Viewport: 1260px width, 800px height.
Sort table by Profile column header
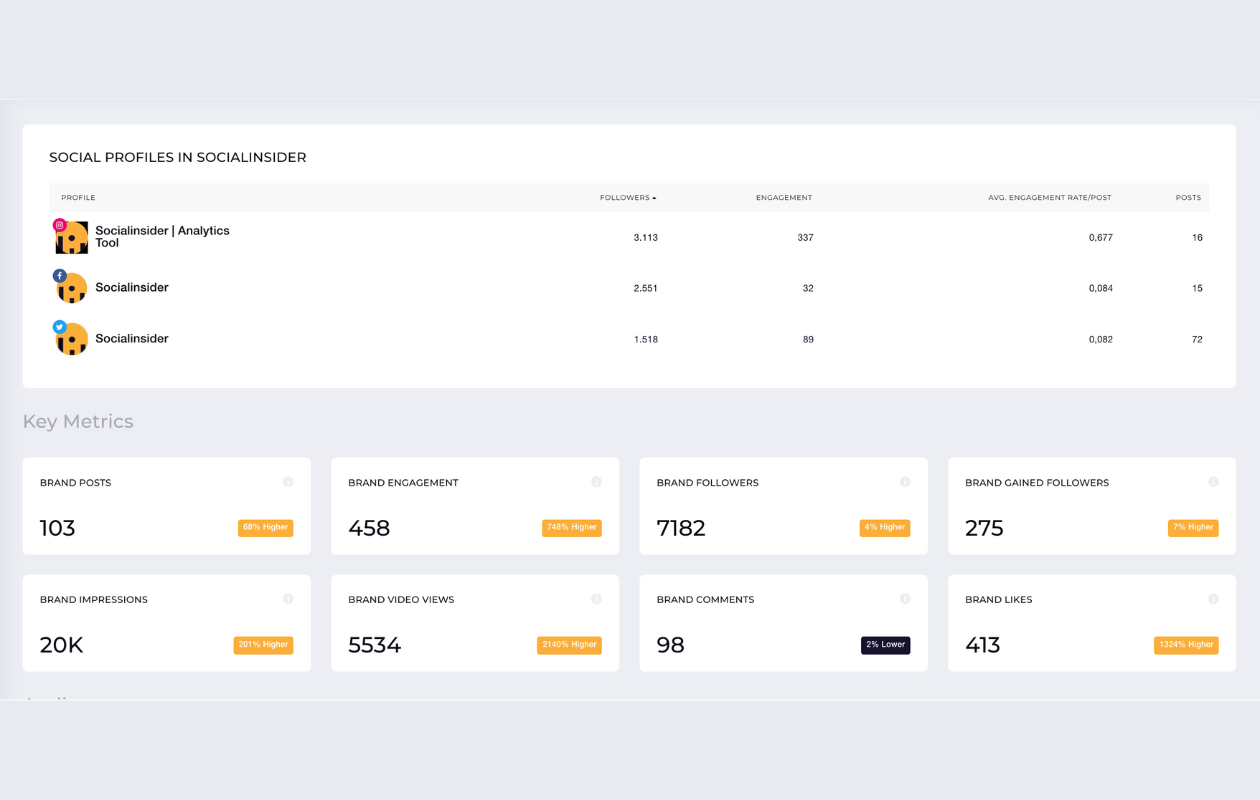(x=78, y=198)
